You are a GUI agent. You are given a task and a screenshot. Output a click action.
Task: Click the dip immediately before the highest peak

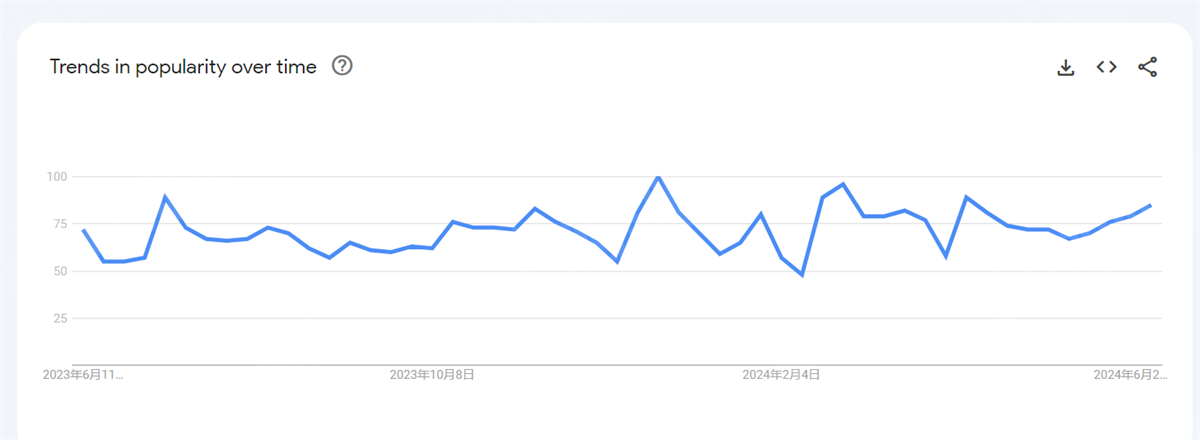(x=617, y=262)
